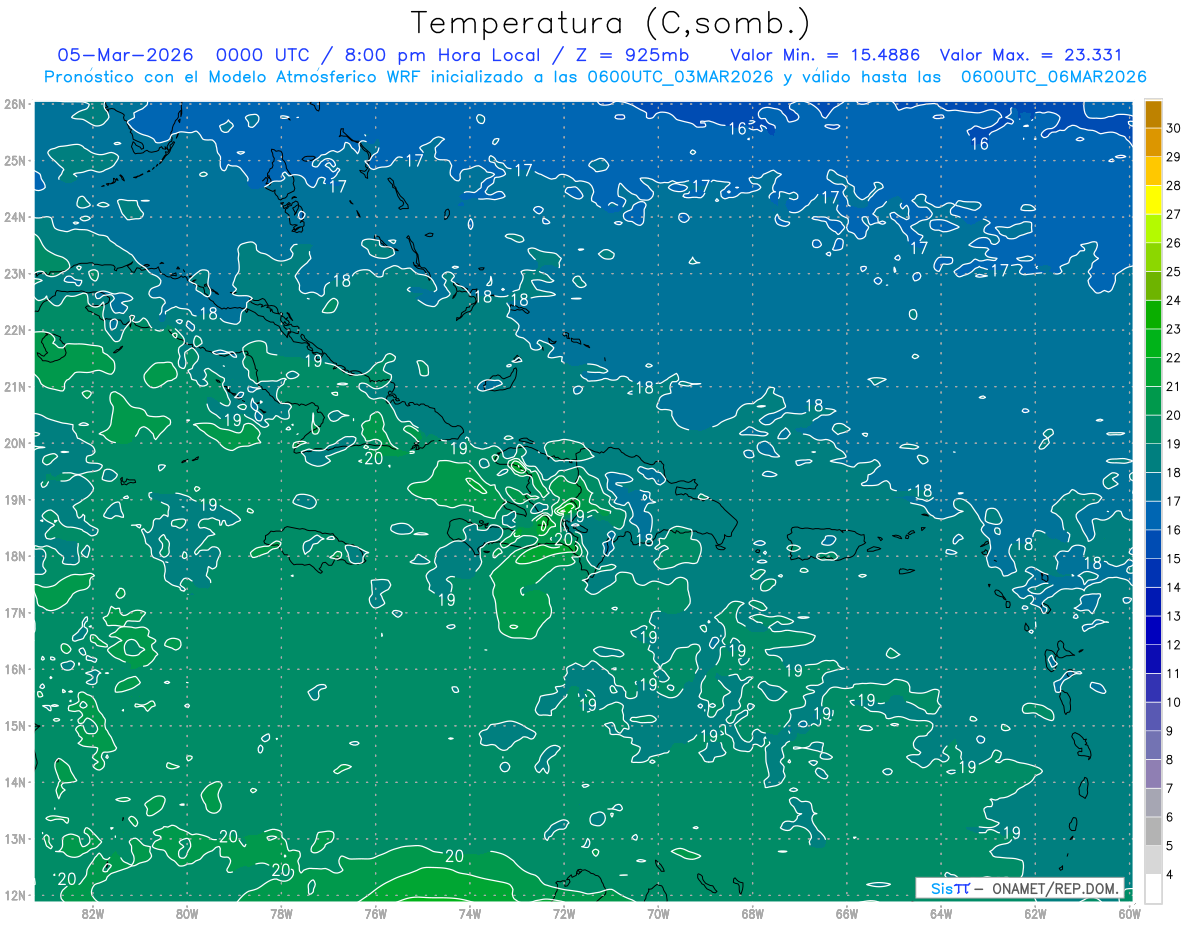The image size is (1200, 927).
Task: Click longitude axis label "80W"
Action: coord(187,913)
